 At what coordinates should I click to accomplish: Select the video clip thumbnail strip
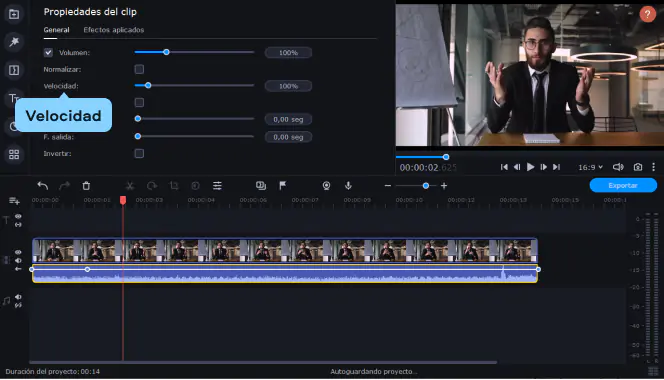[285, 250]
